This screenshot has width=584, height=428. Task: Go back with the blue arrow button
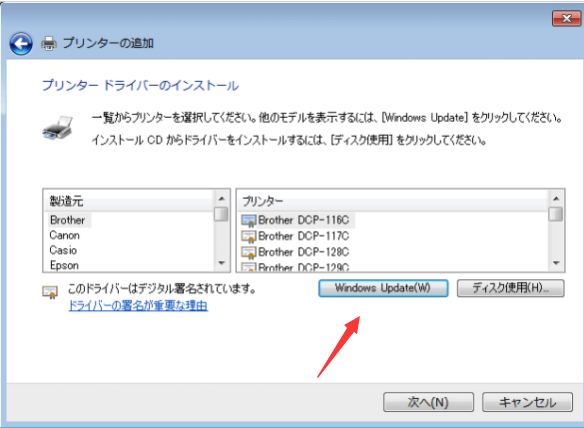pyautogui.click(x=21, y=44)
